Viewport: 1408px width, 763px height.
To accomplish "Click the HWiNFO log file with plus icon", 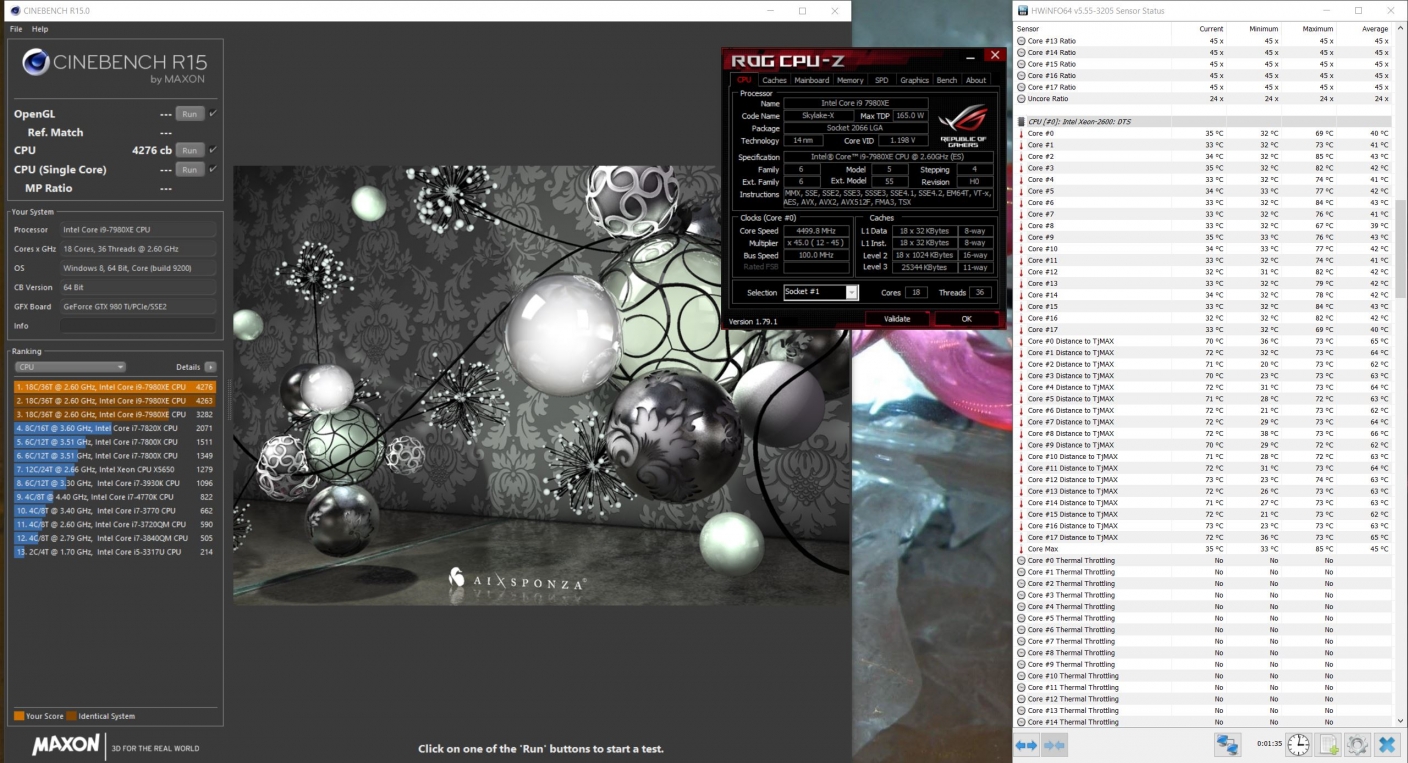I will click(1328, 745).
